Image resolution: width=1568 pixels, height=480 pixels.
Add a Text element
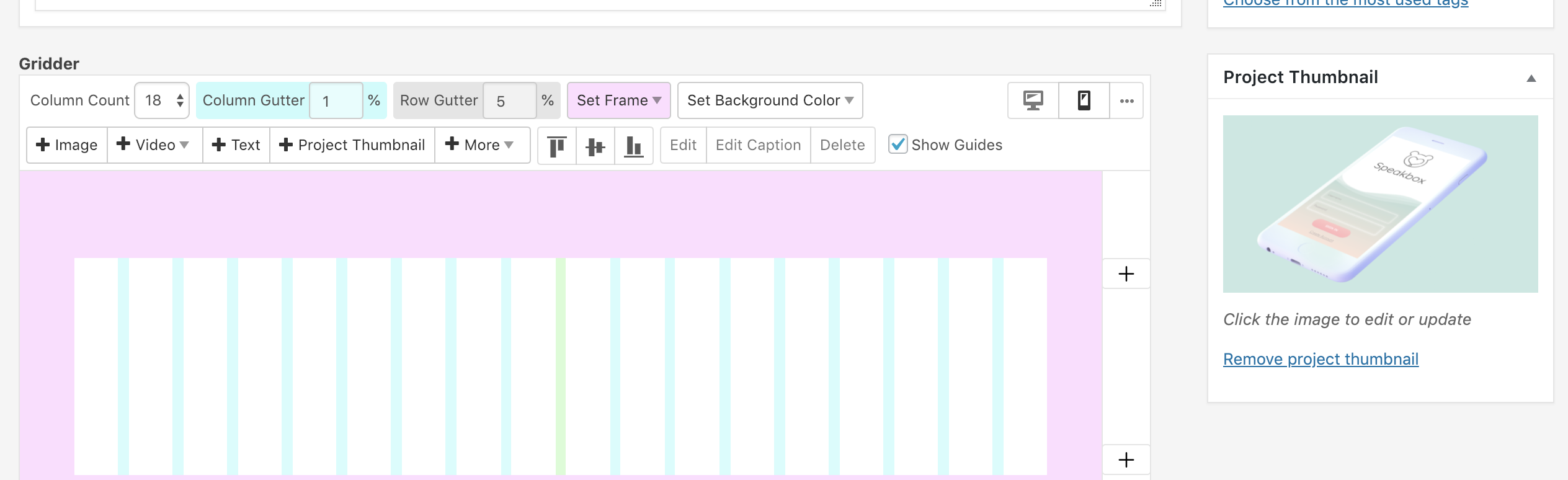[x=236, y=145]
